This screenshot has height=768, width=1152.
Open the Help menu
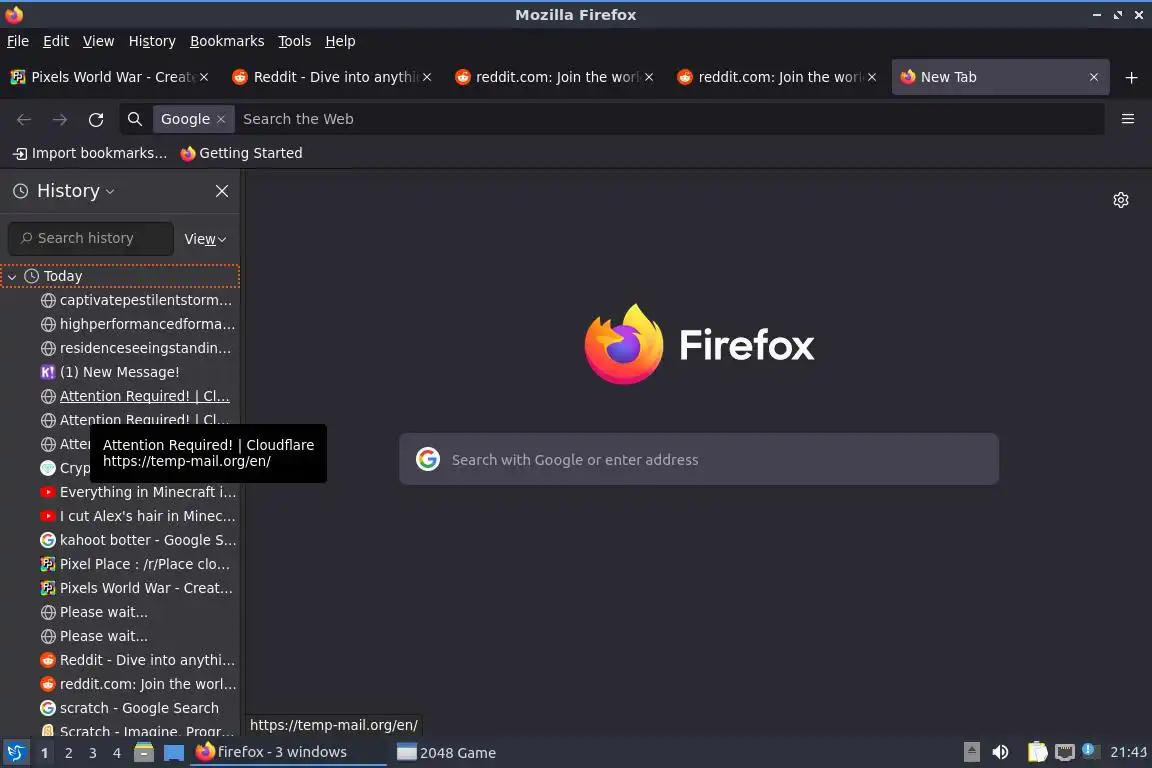pos(340,41)
